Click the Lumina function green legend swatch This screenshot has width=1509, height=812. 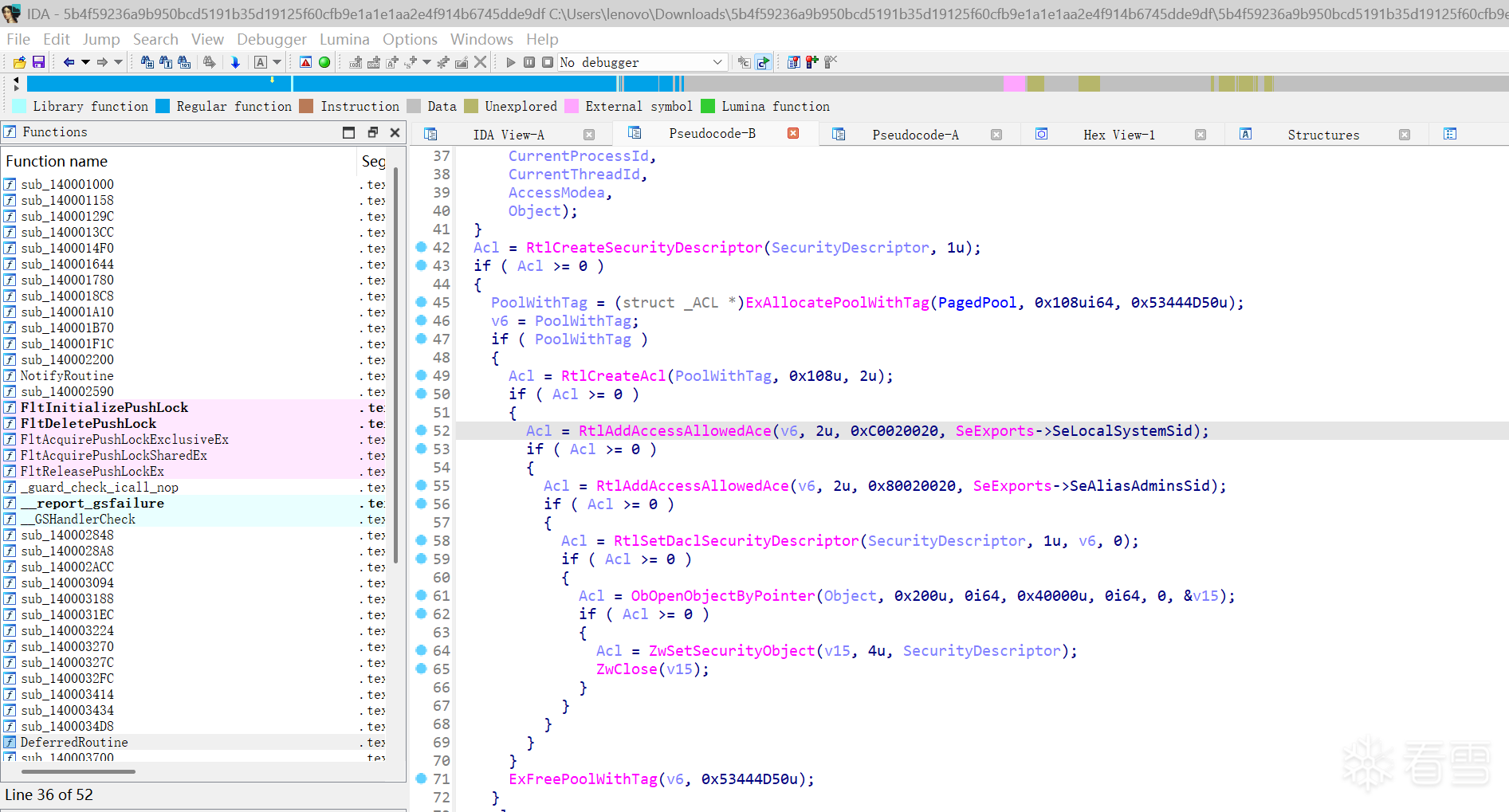[708, 106]
